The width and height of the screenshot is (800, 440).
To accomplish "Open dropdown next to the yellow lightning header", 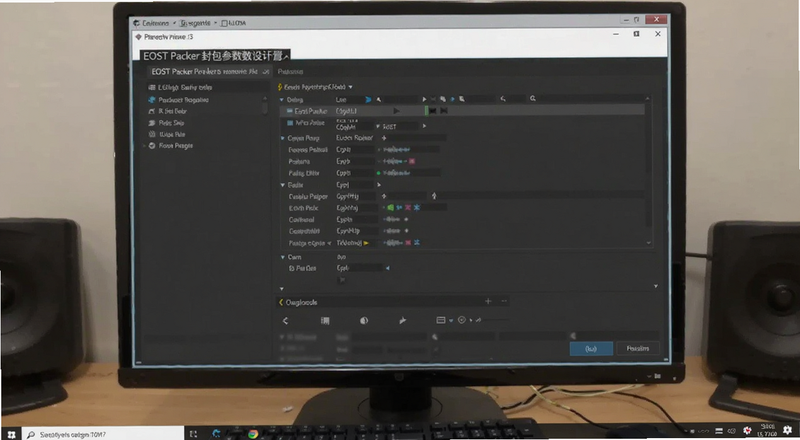I will pos(351,87).
